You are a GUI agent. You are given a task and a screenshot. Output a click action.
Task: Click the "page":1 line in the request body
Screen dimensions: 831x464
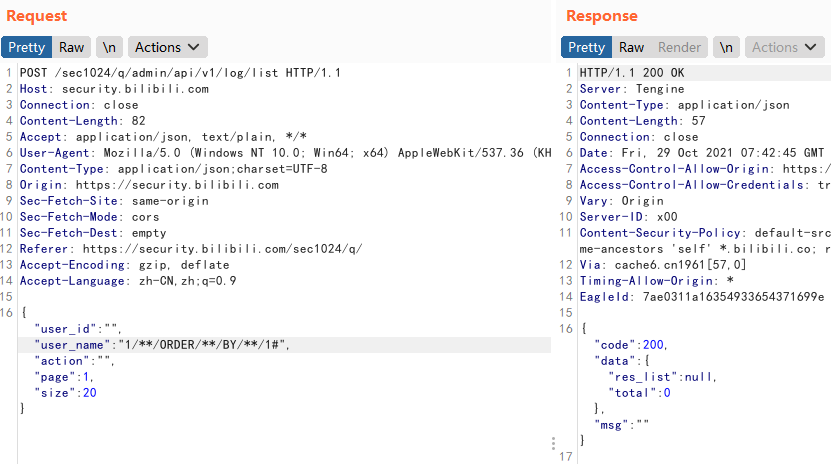click(64, 377)
